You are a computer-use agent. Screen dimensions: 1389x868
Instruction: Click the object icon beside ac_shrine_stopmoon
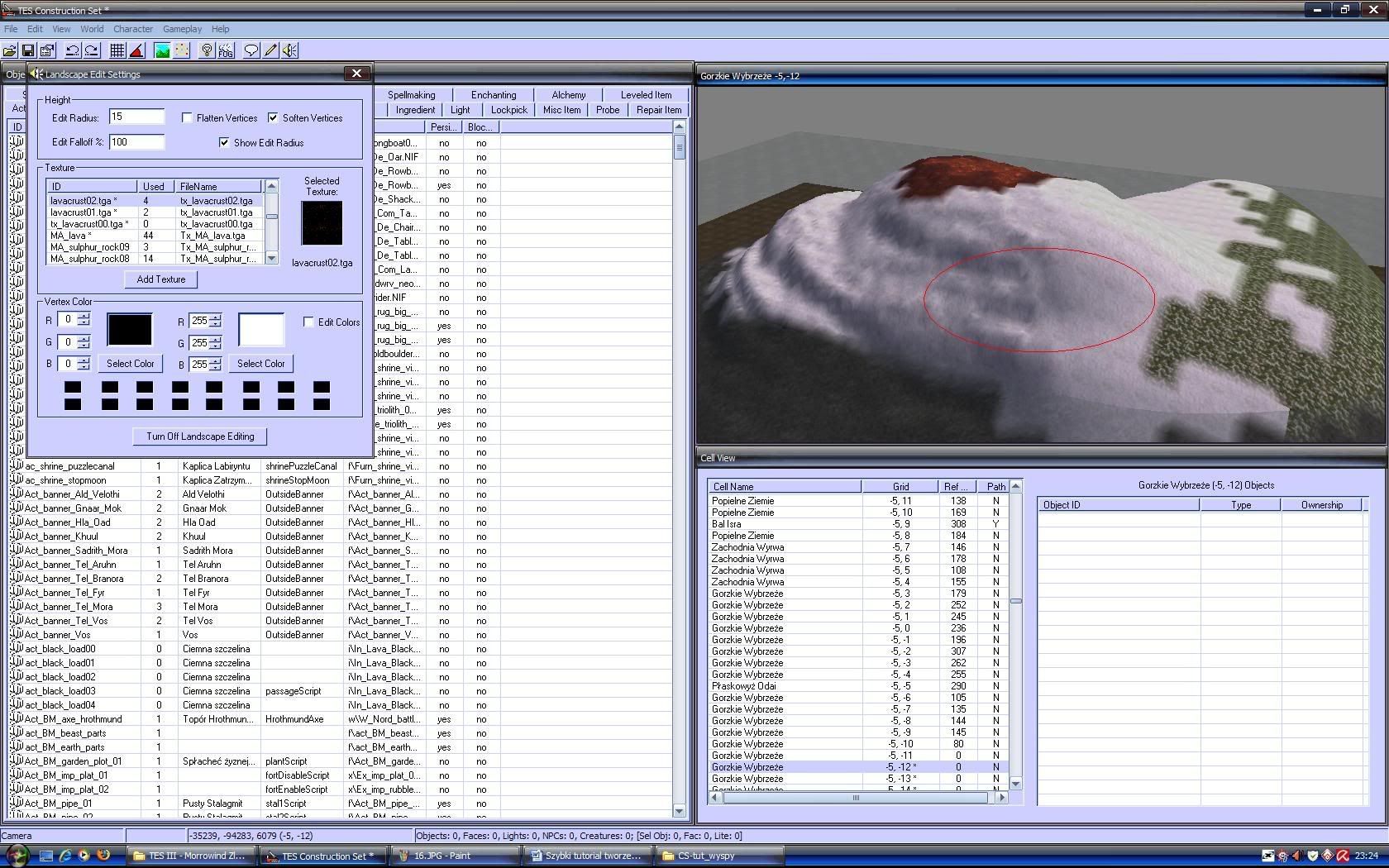(17, 480)
